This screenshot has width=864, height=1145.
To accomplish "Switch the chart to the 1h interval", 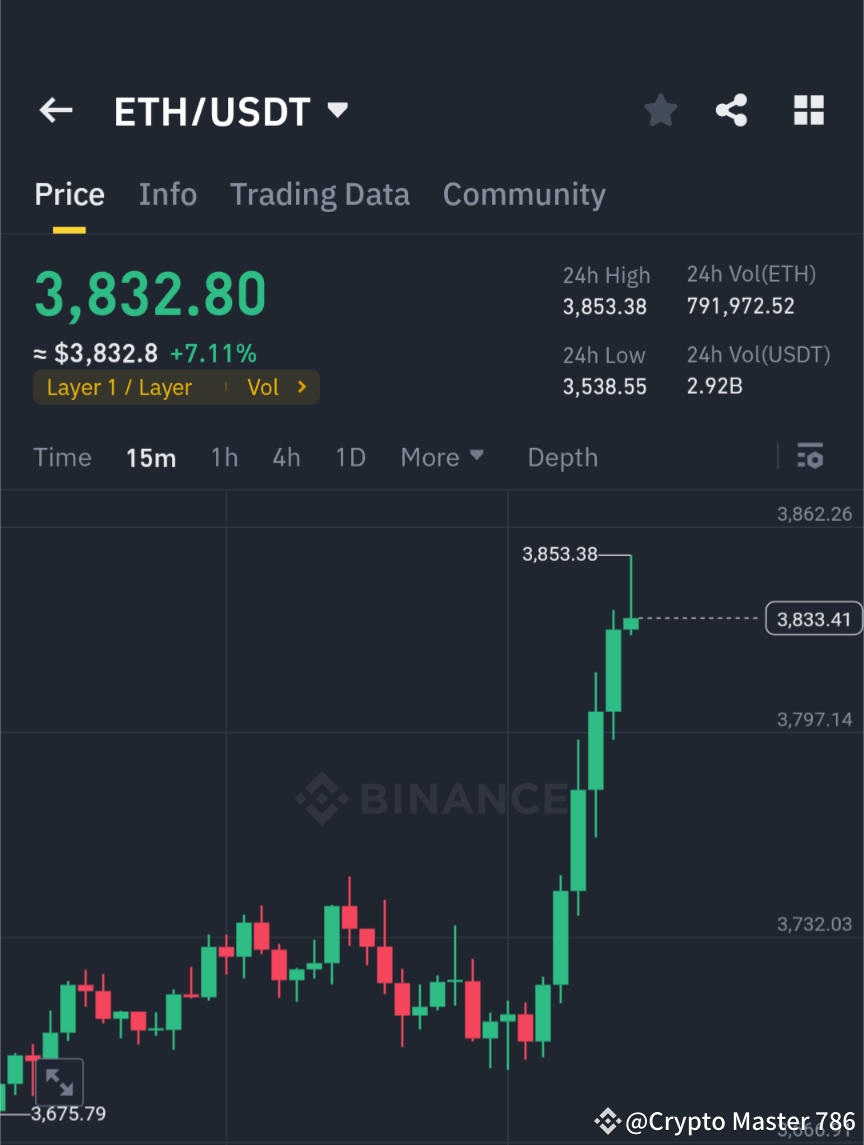I will 224,457.
